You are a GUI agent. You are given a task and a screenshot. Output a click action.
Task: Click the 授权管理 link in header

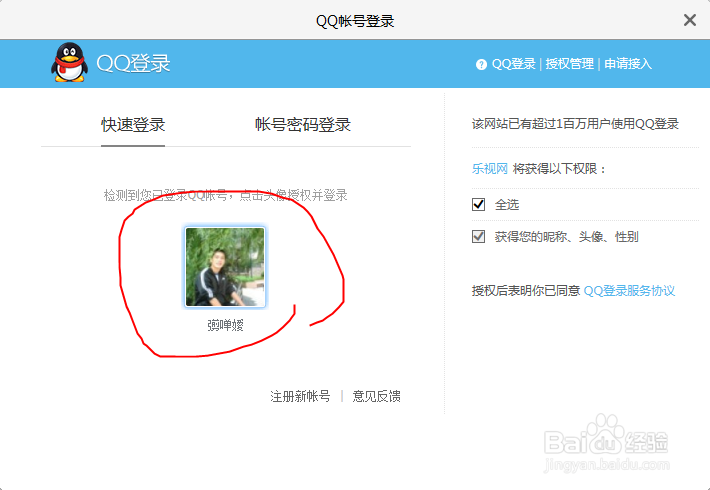569,64
